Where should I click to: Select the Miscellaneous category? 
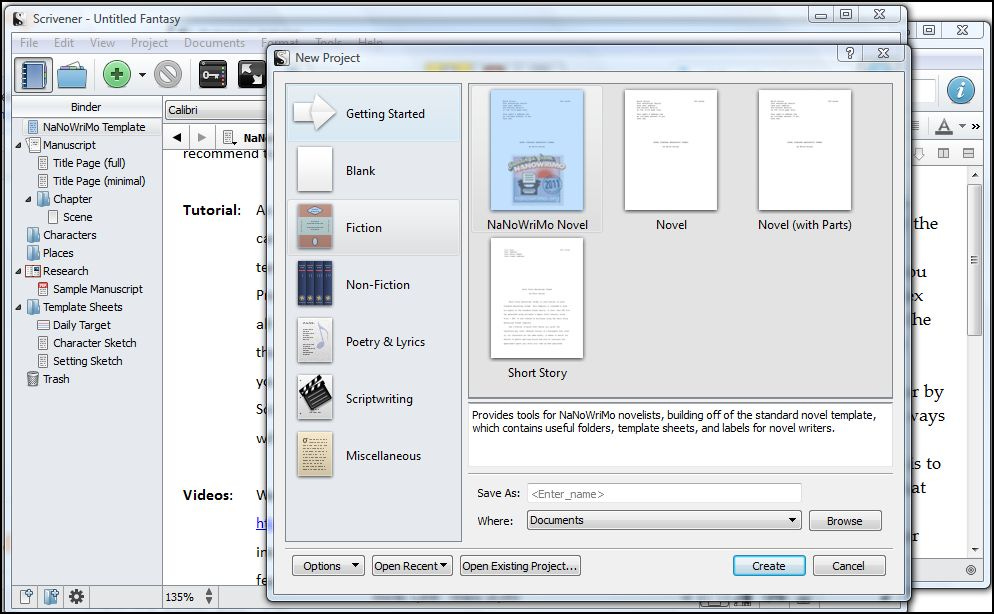(x=374, y=456)
